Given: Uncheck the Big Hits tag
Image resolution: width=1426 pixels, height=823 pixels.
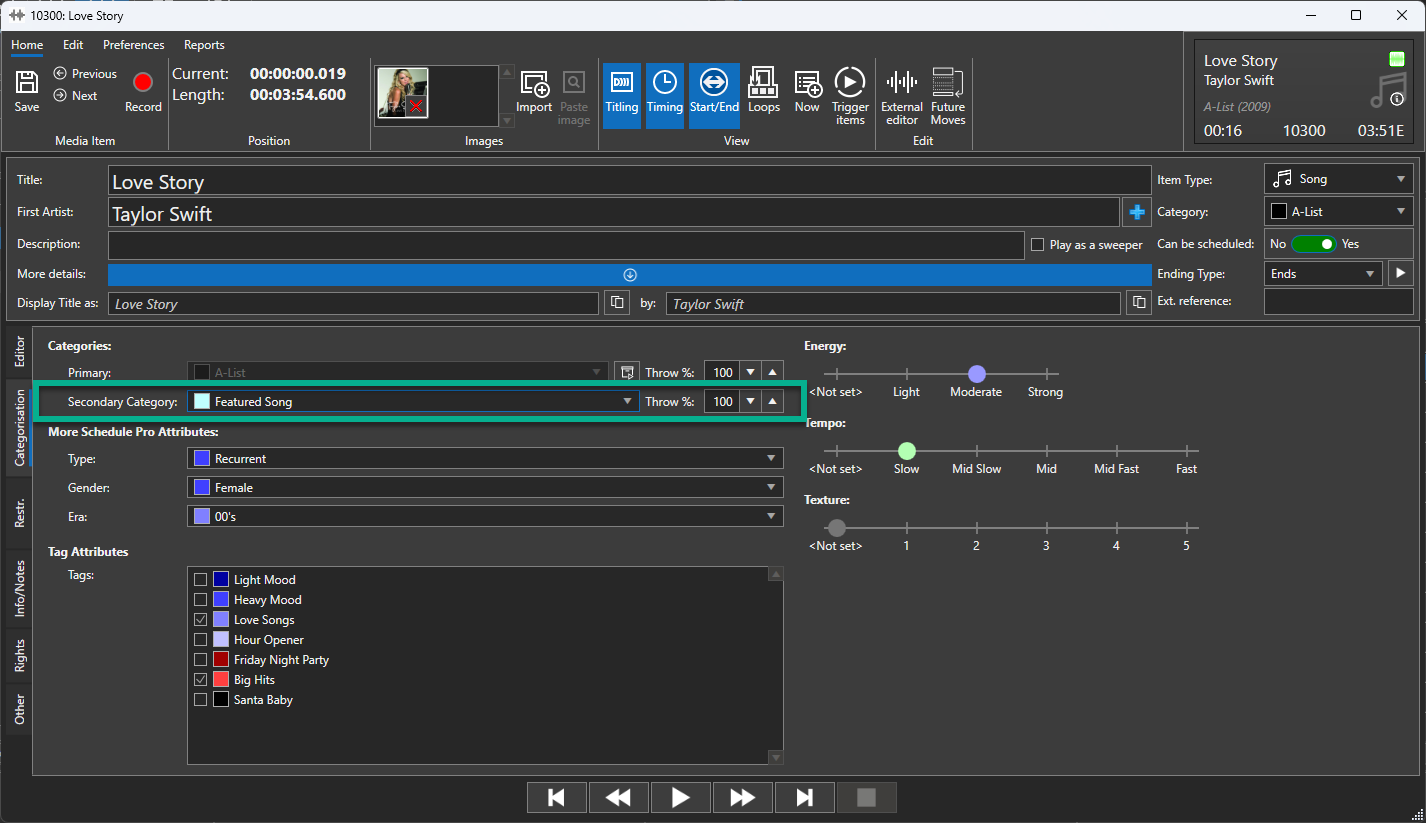Looking at the screenshot, I should [201, 680].
